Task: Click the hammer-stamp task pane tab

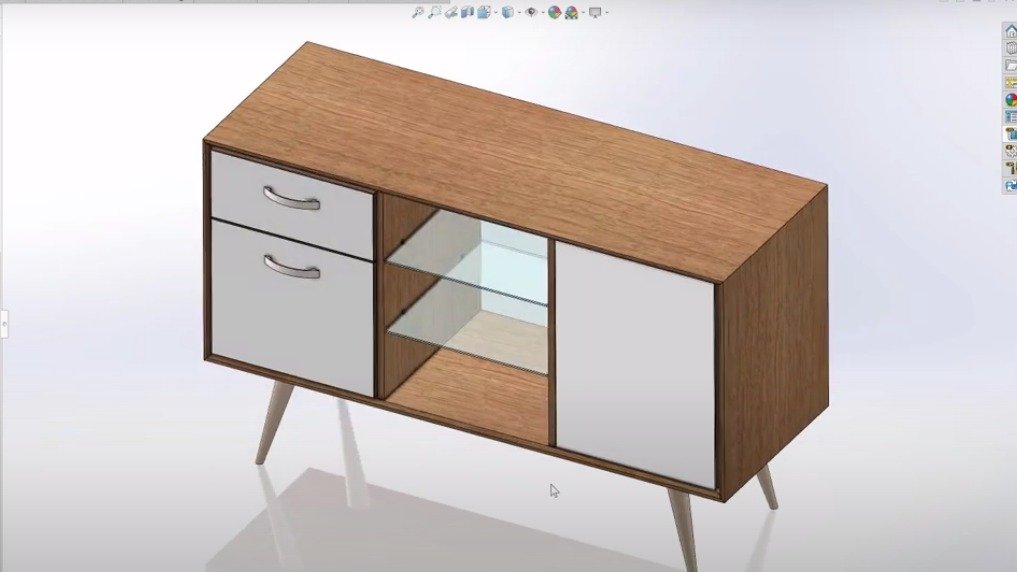Action: click(x=1010, y=169)
